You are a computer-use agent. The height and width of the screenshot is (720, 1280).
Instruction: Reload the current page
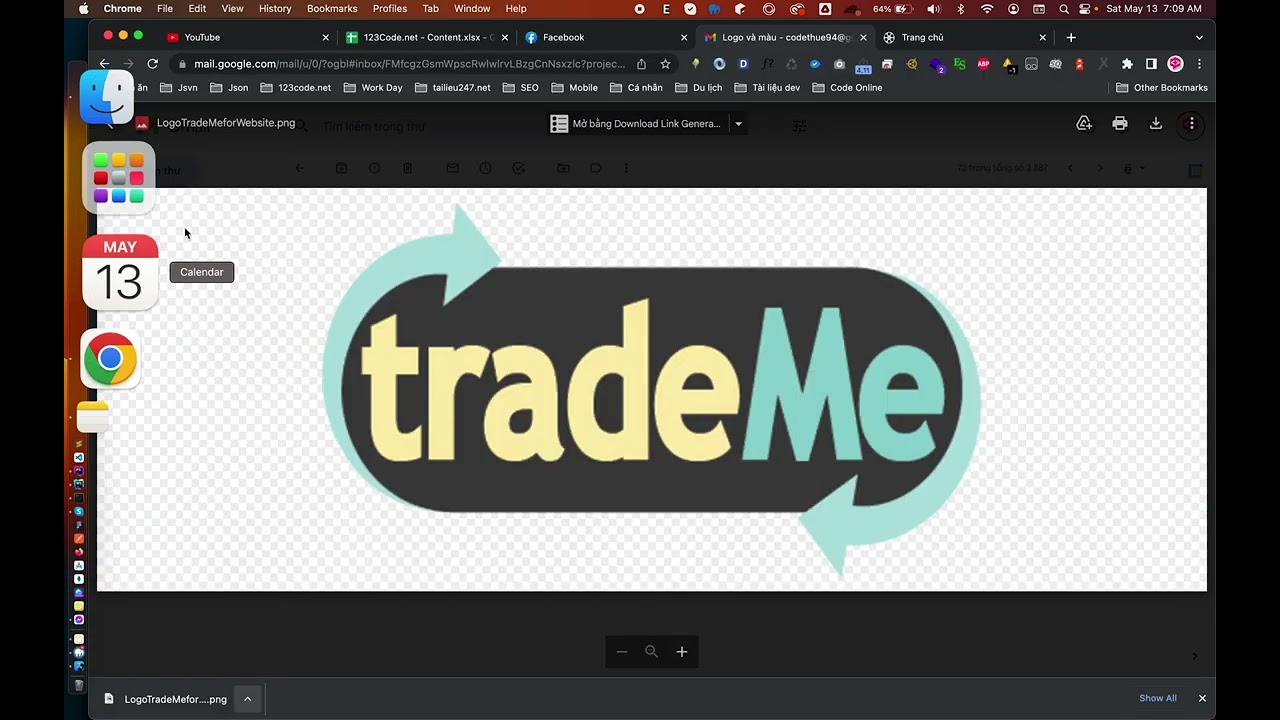152,63
